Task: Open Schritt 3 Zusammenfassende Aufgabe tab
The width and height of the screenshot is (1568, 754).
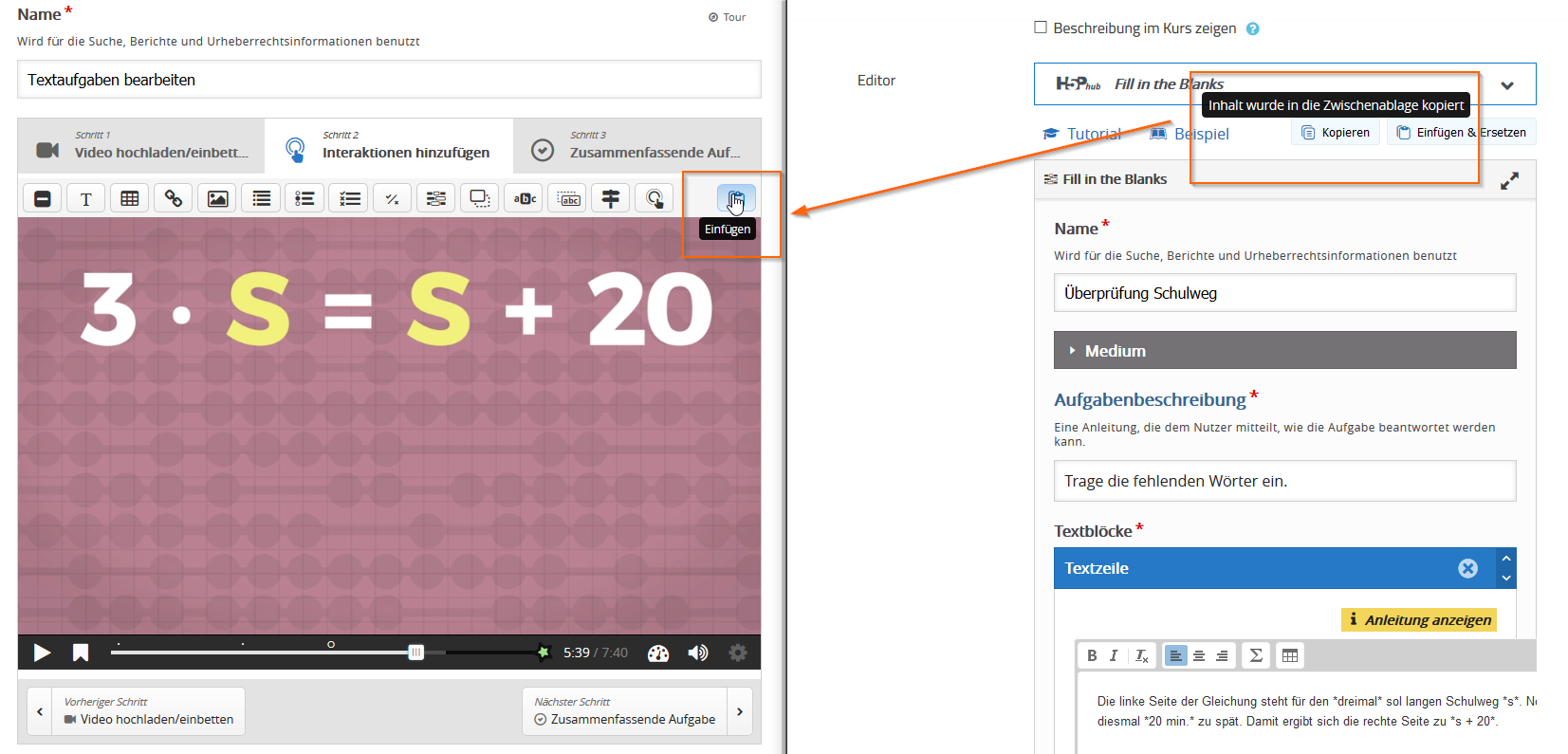Action: [636, 145]
